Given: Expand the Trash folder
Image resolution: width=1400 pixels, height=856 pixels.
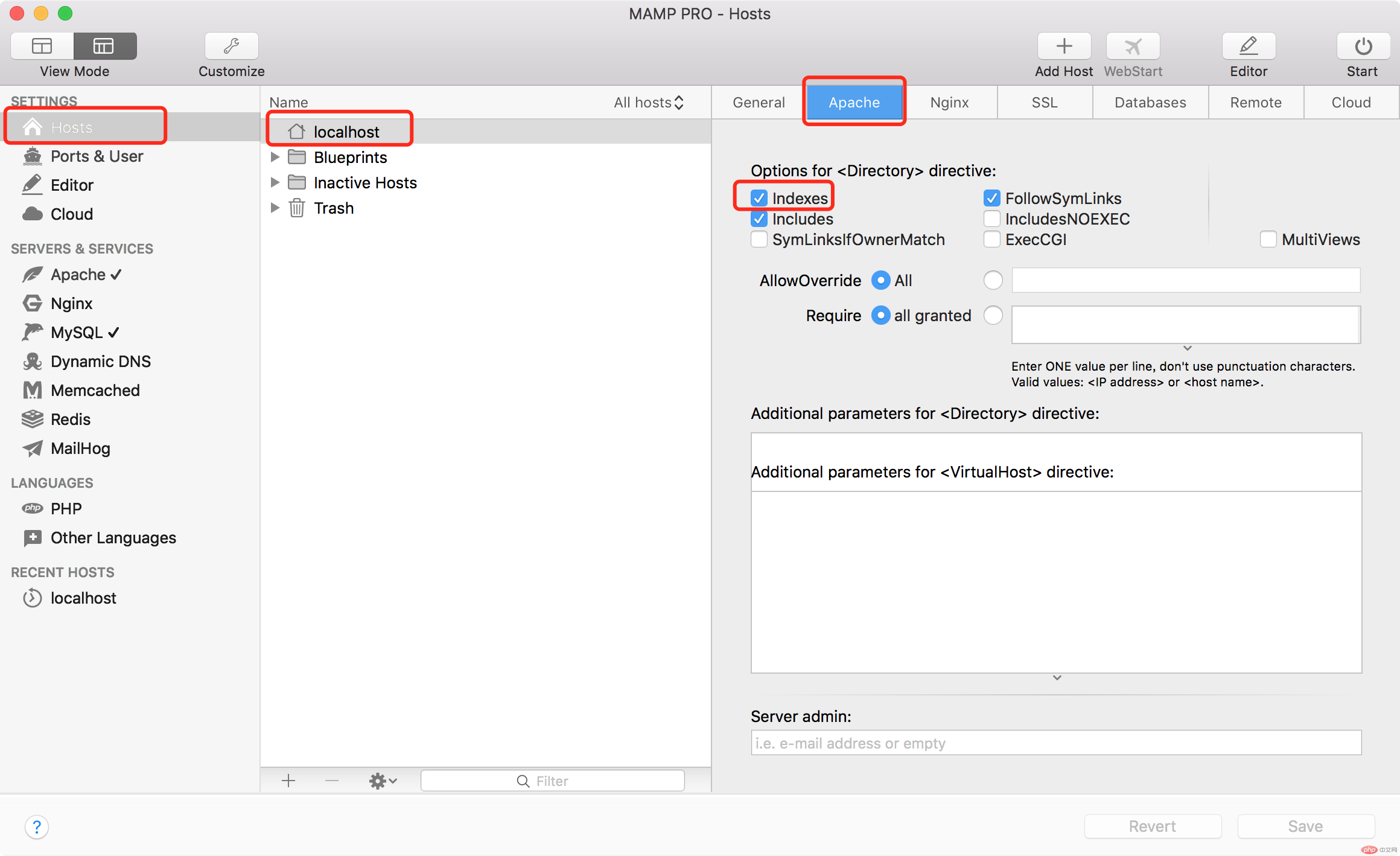Looking at the screenshot, I should click(275, 208).
